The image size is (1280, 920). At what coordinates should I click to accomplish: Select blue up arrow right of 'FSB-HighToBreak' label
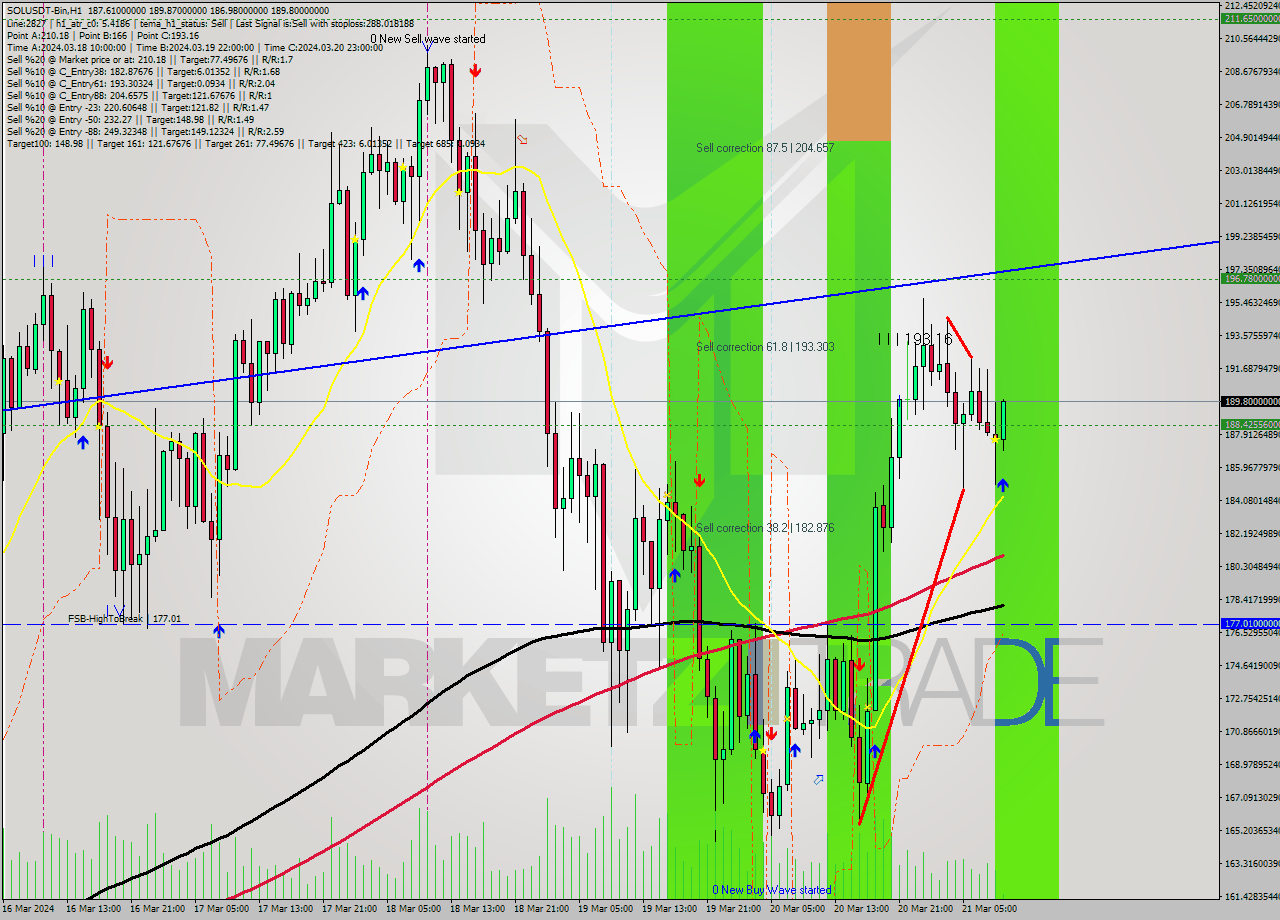(218, 630)
